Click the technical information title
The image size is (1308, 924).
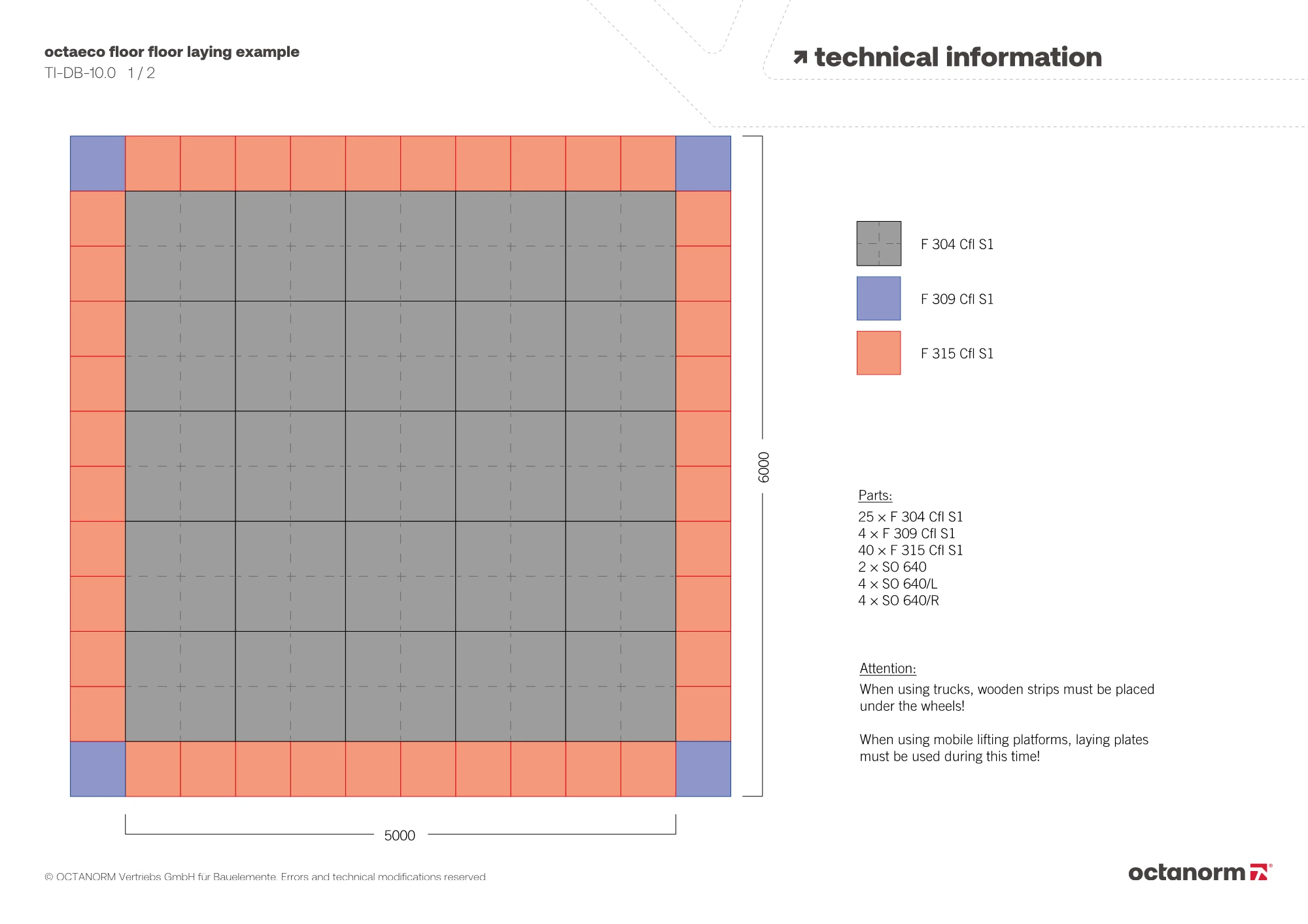(958, 58)
